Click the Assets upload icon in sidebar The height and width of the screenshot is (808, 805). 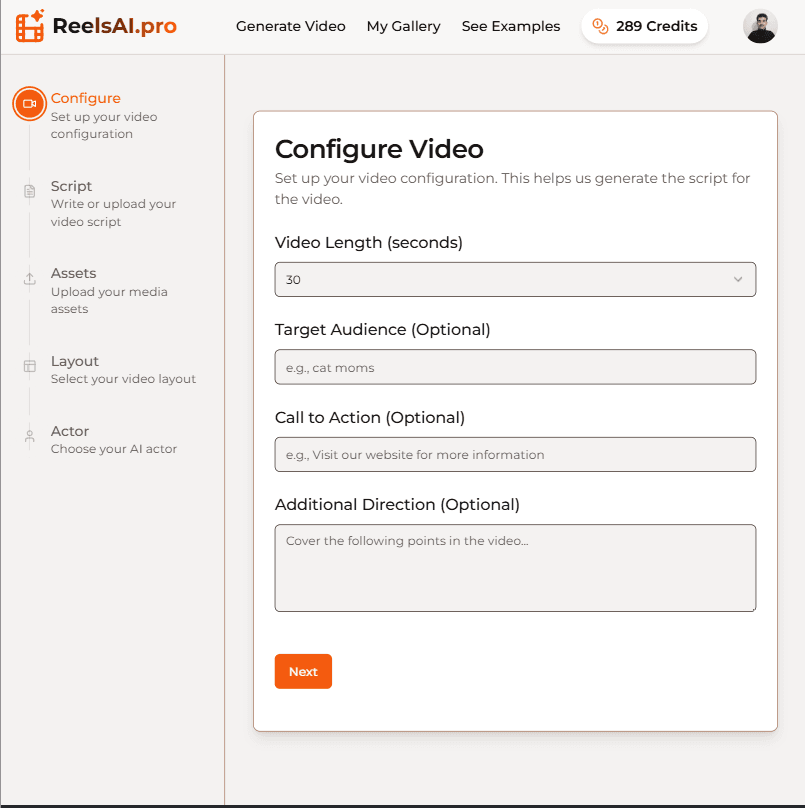point(28,278)
